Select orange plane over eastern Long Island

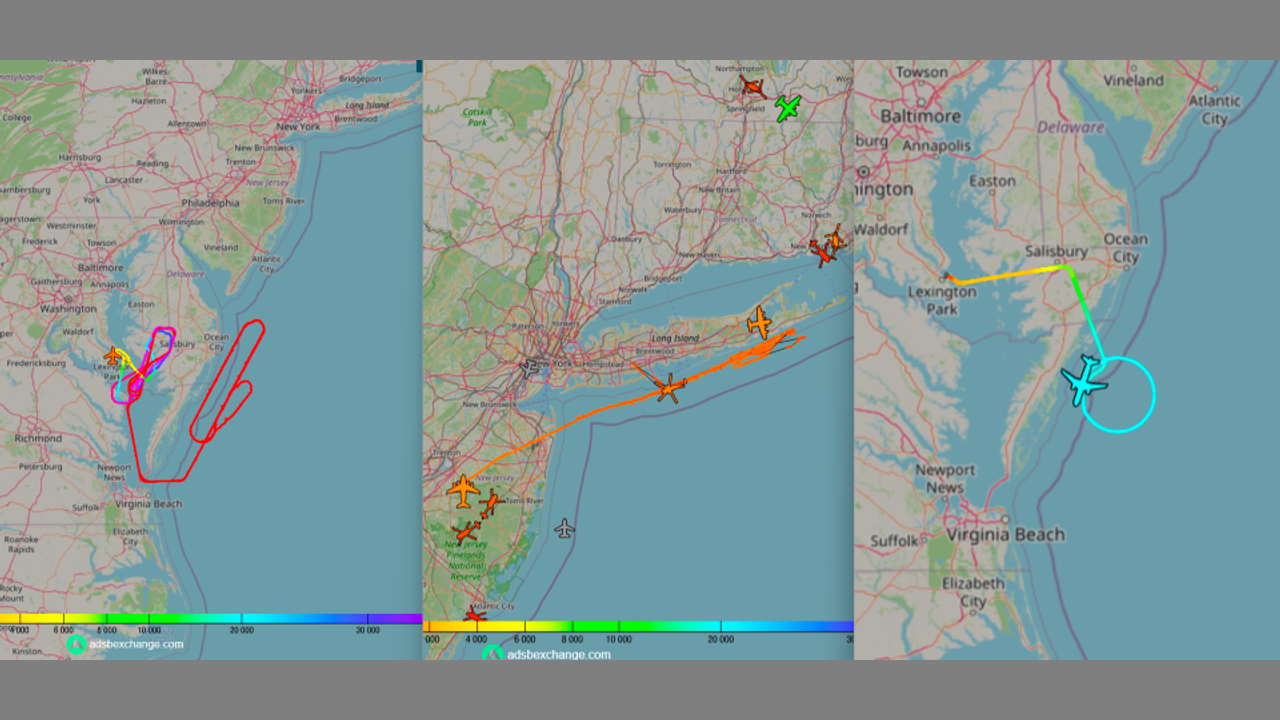point(760,322)
